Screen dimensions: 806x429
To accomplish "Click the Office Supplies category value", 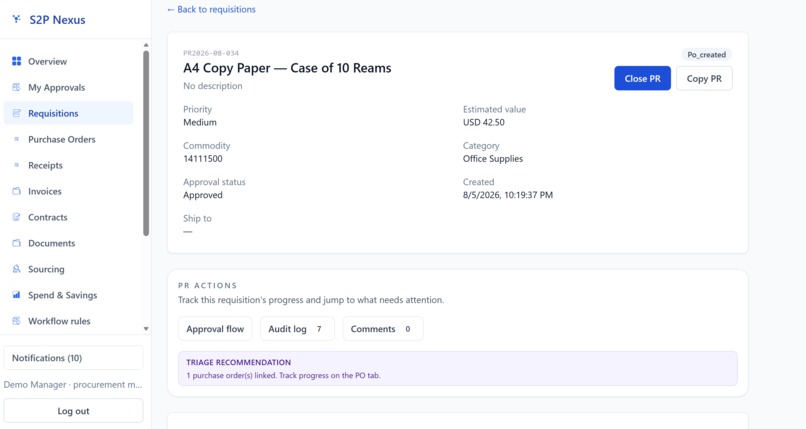I will click(492, 159).
